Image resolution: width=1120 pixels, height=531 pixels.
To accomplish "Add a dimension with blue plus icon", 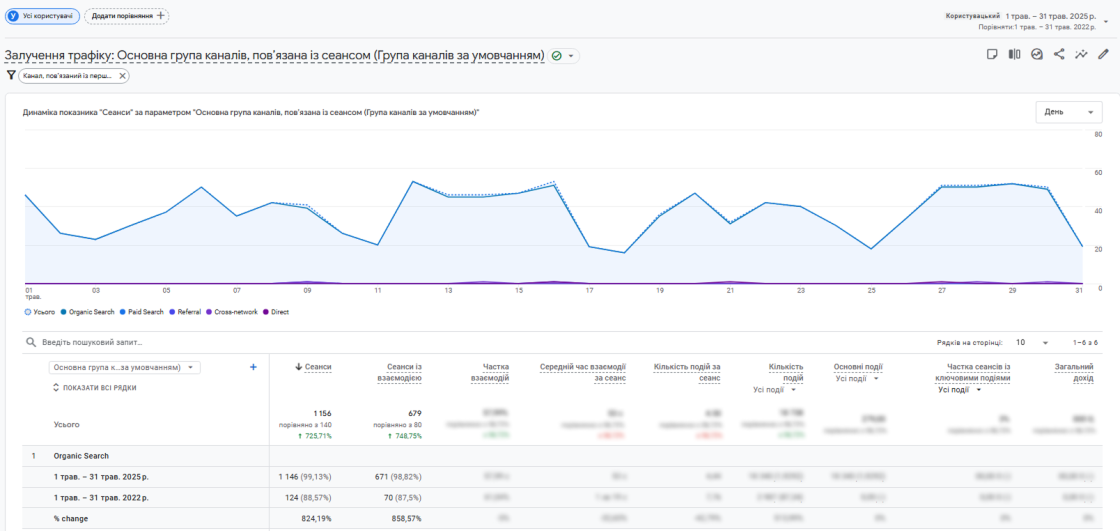I will pos(253,367).
